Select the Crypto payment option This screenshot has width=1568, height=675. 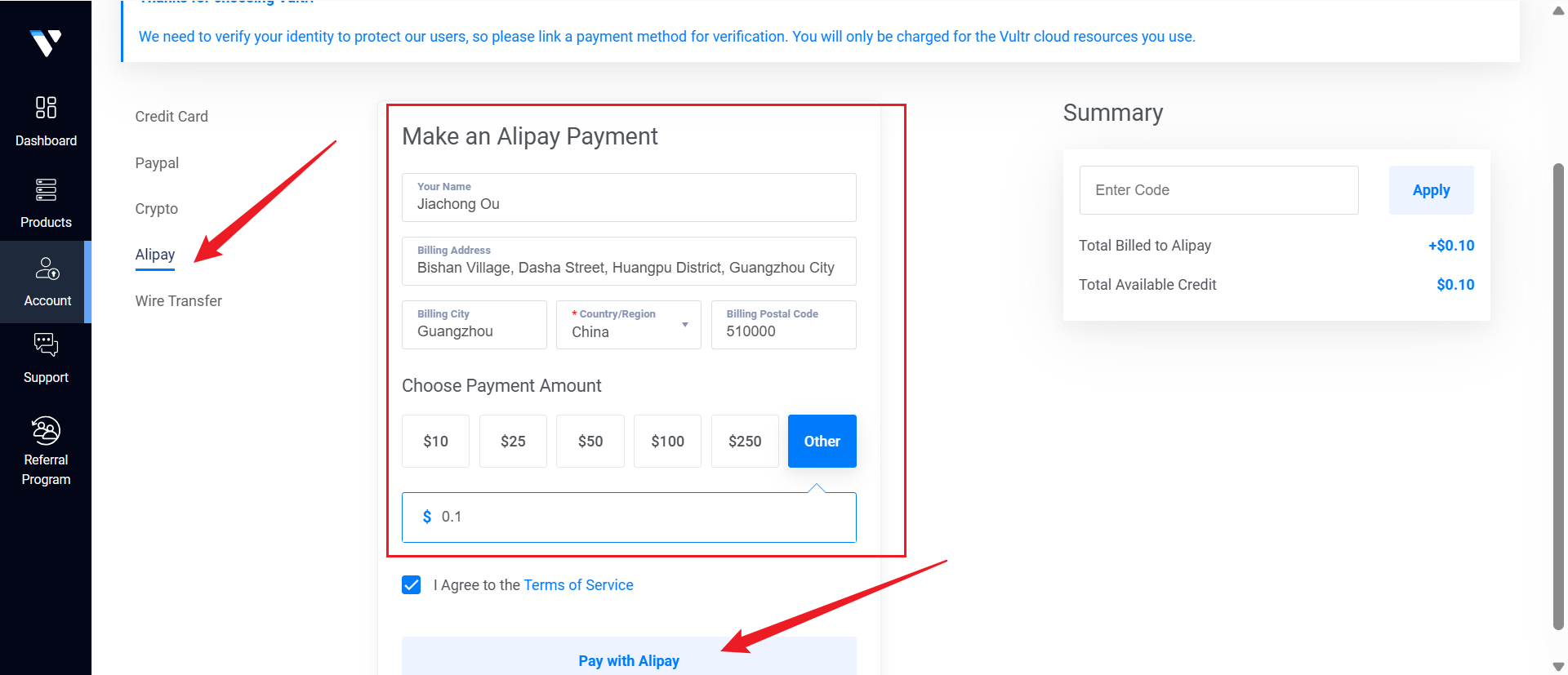(x=156, y=209)
